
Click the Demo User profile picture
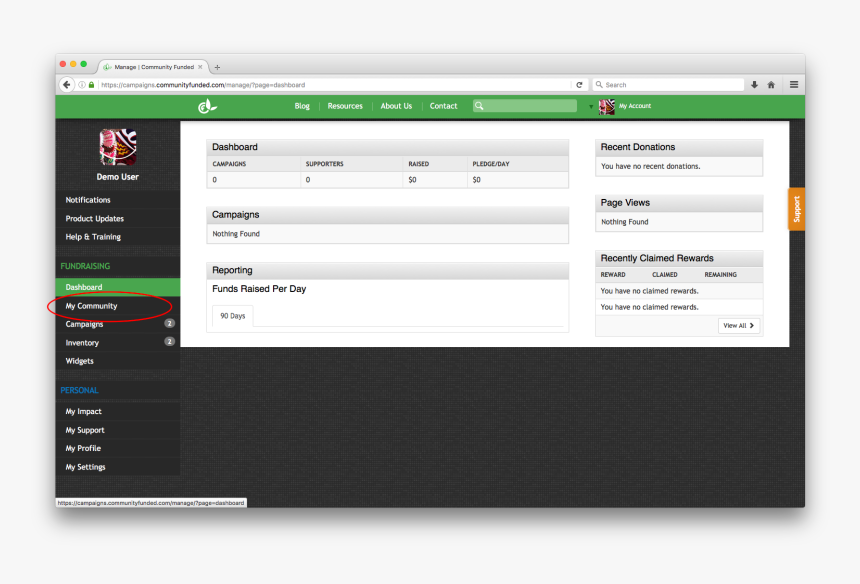pyautogui.click(x=118, y=147)
